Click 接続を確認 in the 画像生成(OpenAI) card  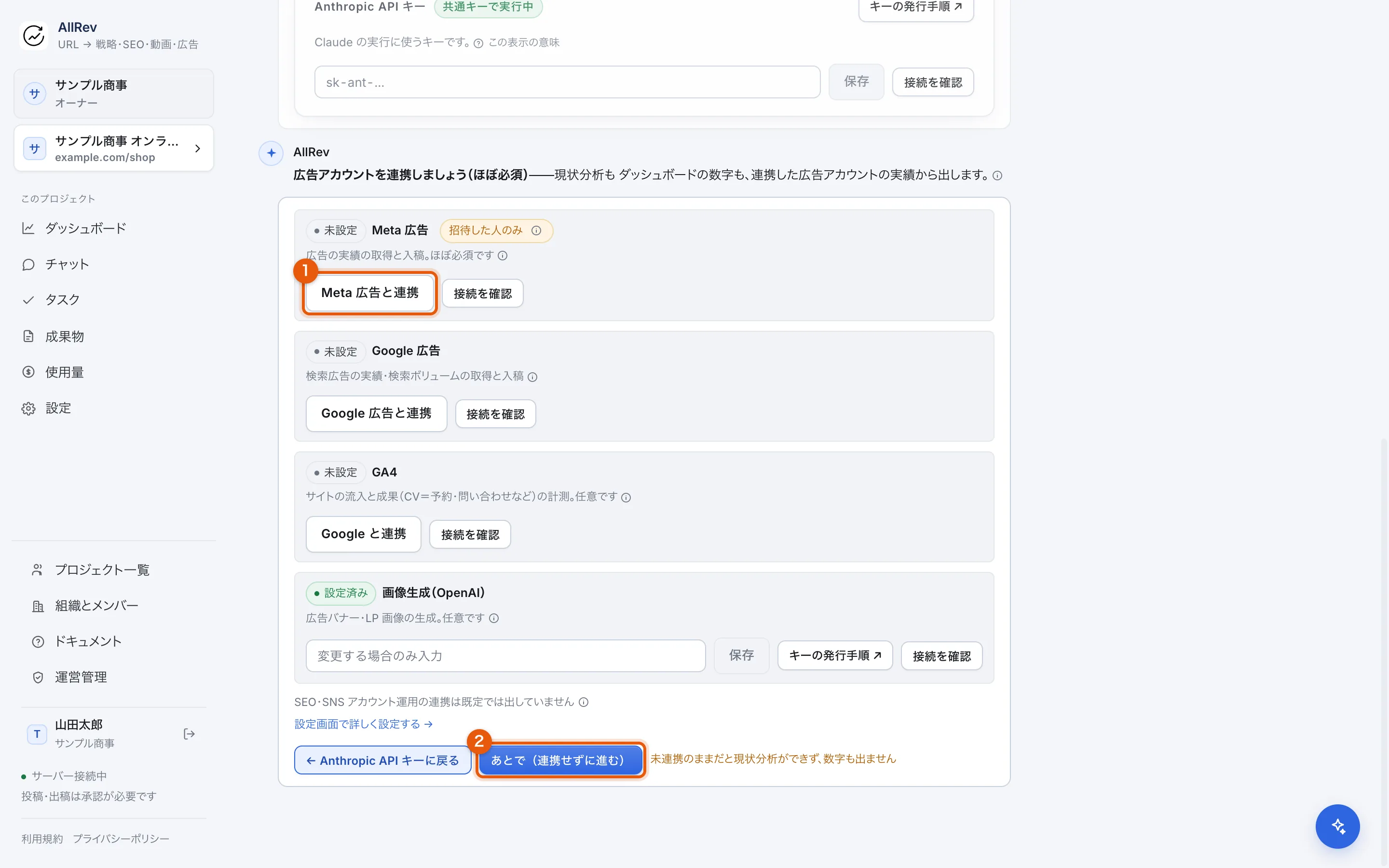(x=941, y=656)
